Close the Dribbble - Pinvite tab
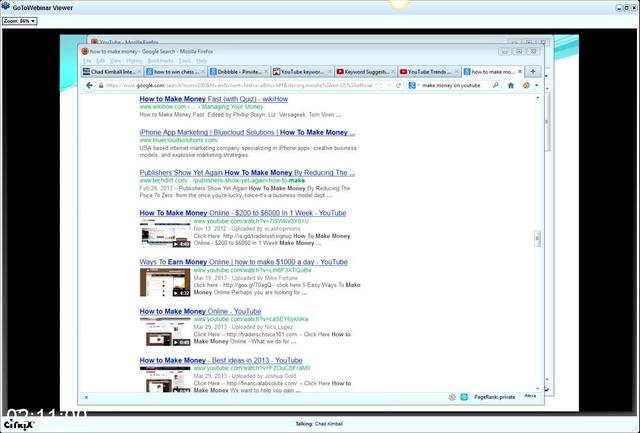This screenshot has height=433, width=640. point(266,72)
